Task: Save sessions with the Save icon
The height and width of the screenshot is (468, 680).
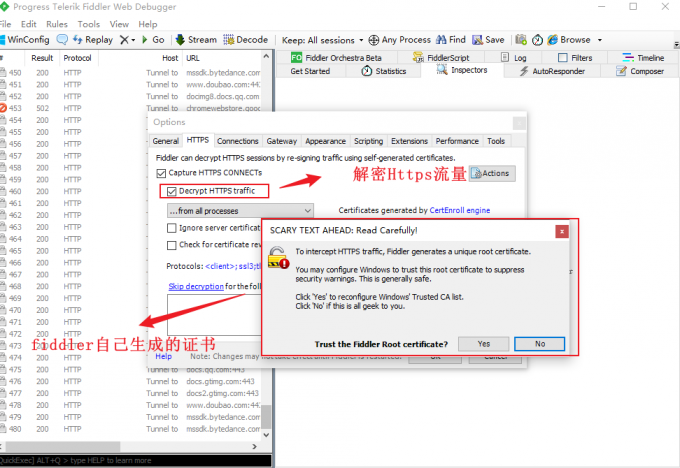Action: pos(488,40)
